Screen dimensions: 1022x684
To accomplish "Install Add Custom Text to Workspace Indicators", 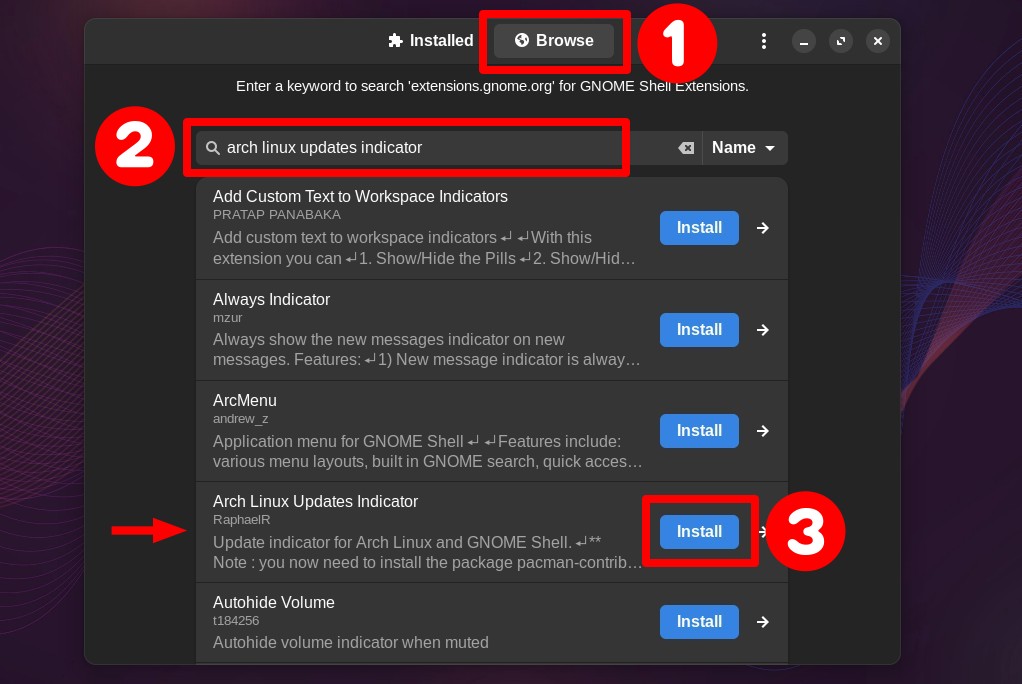I will 699,228.
